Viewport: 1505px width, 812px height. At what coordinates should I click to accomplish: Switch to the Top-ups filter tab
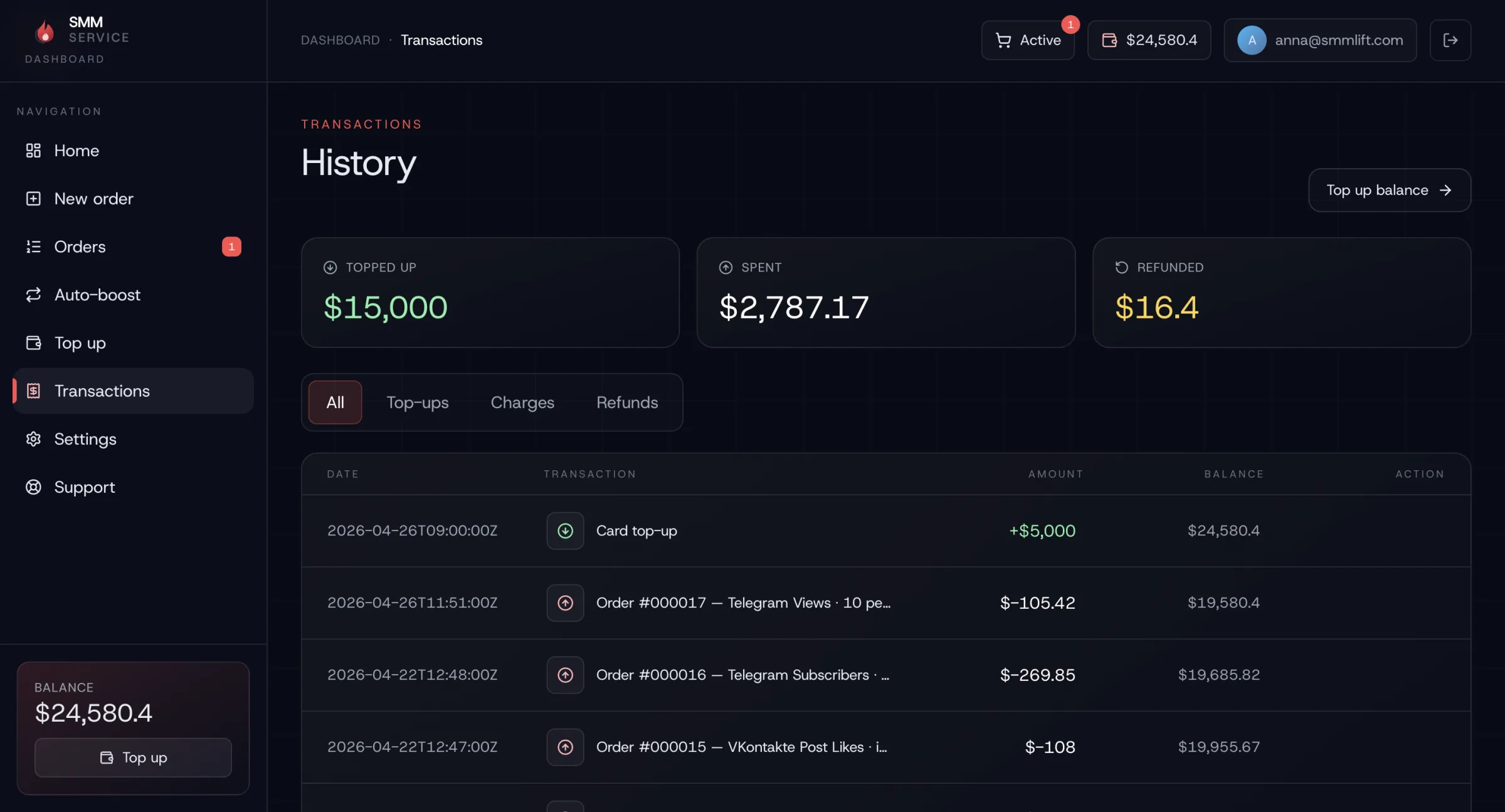coord(418,403)
